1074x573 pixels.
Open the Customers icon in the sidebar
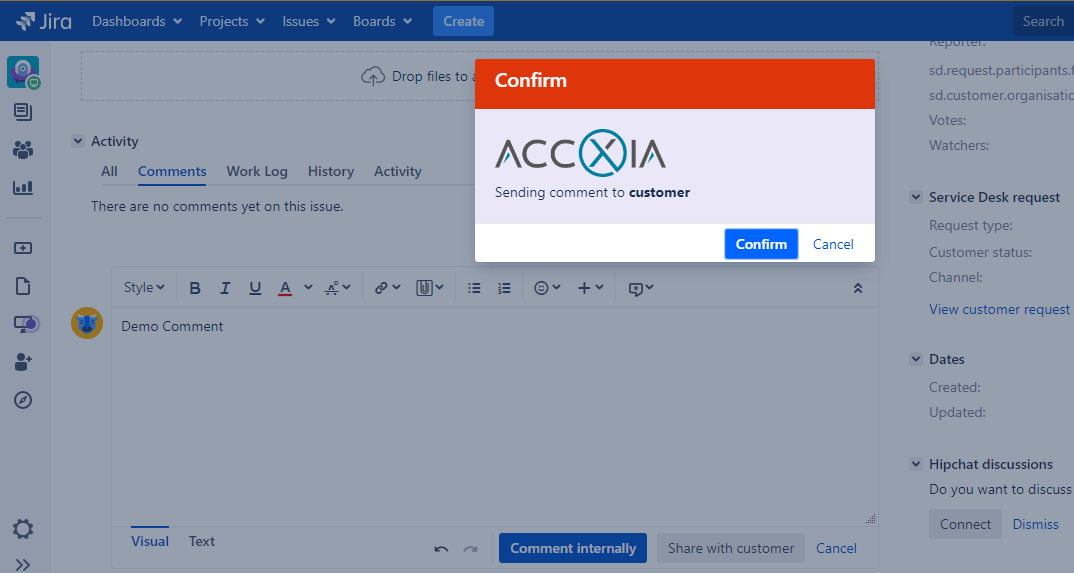point(23,150)
